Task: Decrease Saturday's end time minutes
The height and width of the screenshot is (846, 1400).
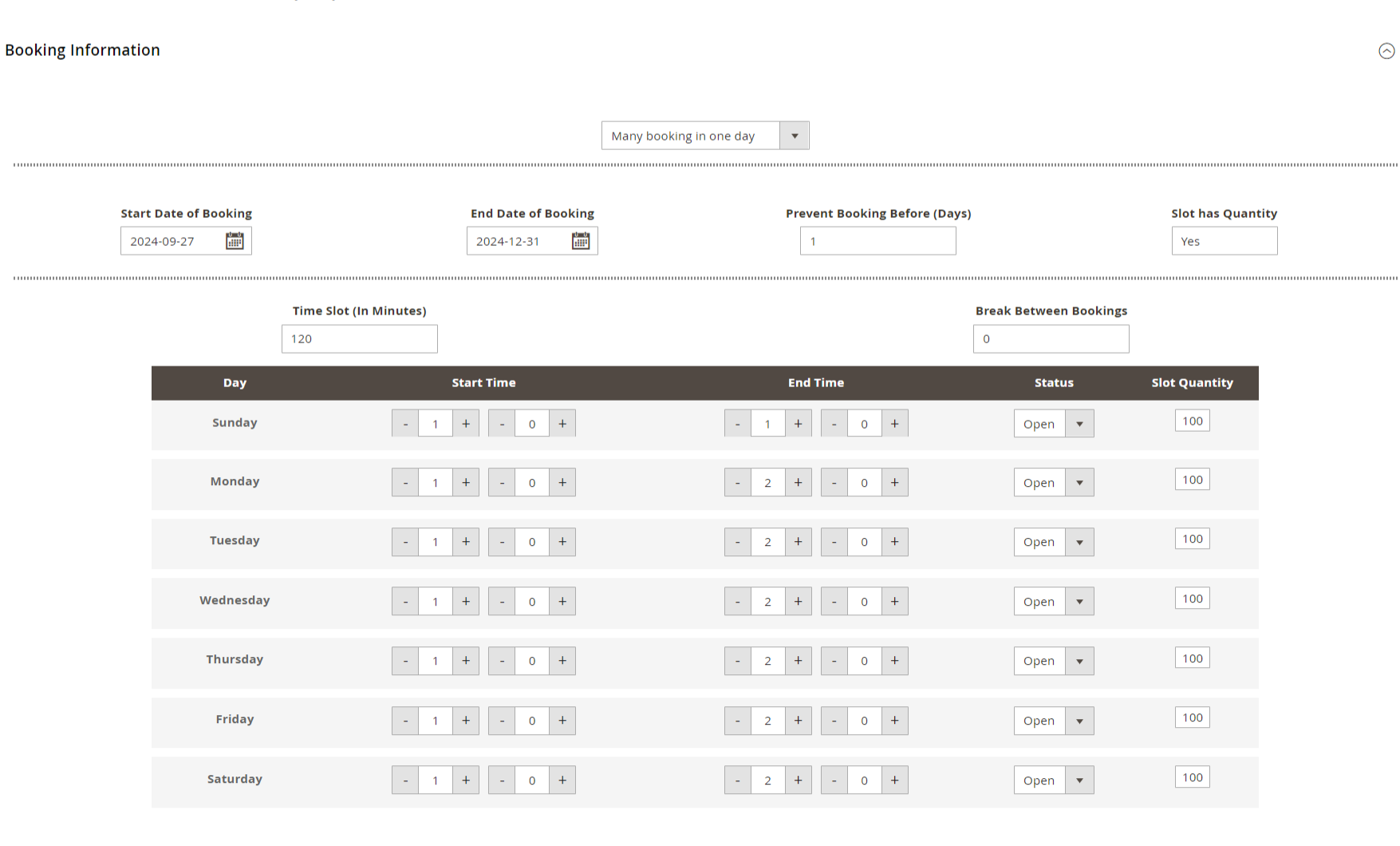Action: (x=834, y=781)
